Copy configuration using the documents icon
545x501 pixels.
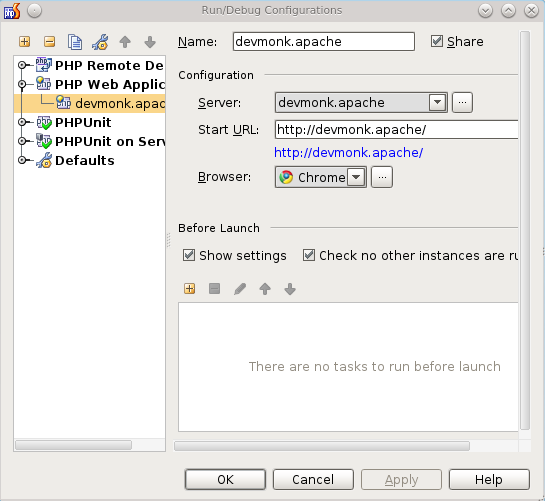pyautogui.click(x=75, y=42)
